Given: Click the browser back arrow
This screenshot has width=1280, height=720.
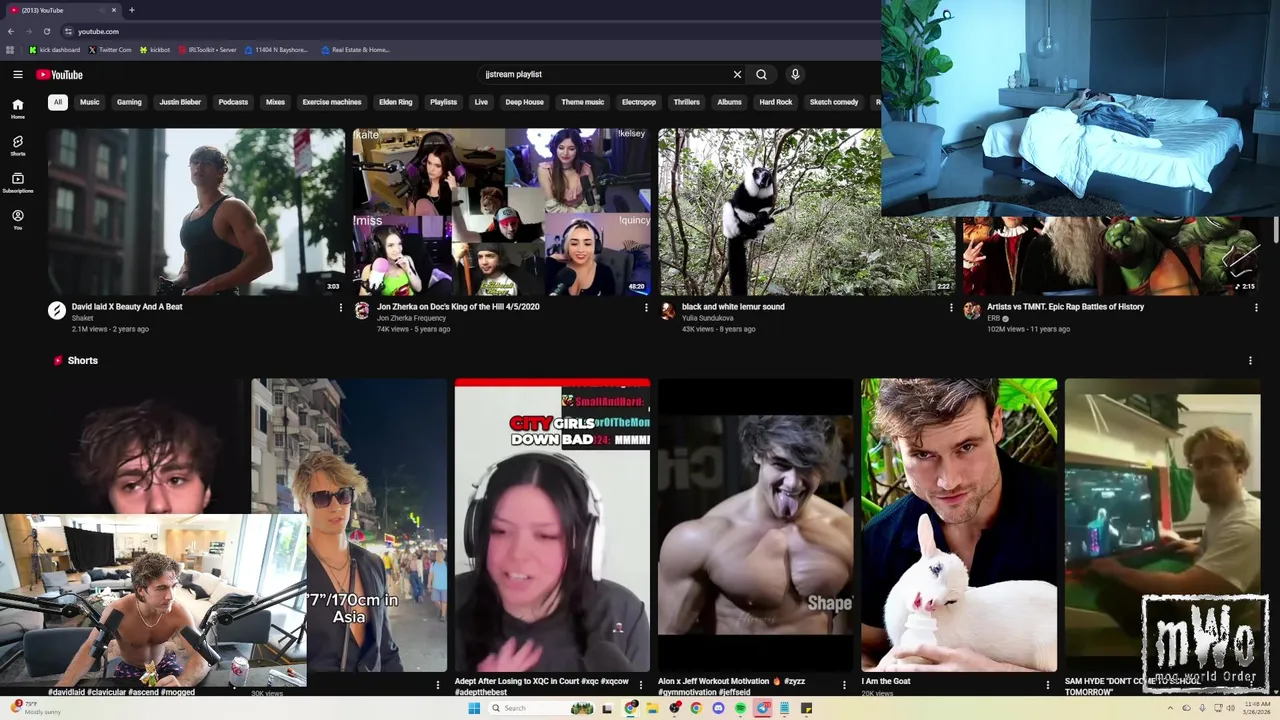Looking at the screenshot, I should click(x=11, y=31).
